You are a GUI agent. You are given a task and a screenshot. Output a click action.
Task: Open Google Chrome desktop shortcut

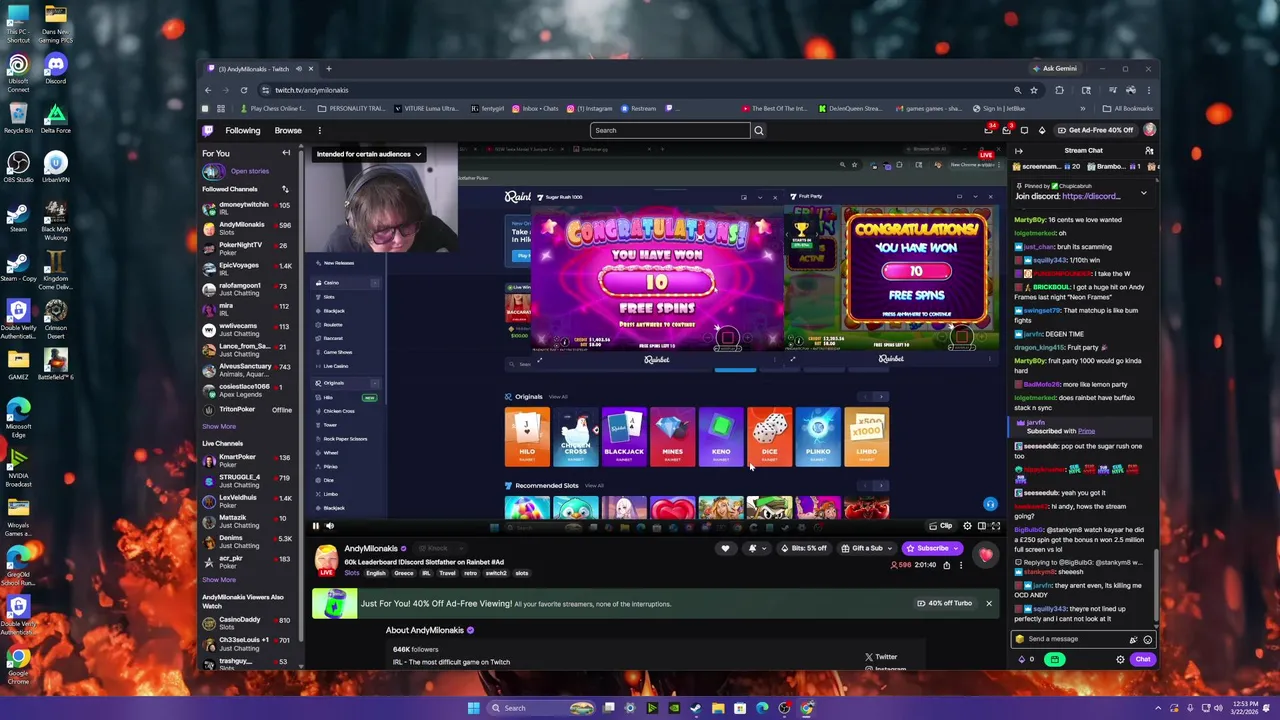(18, 665)
